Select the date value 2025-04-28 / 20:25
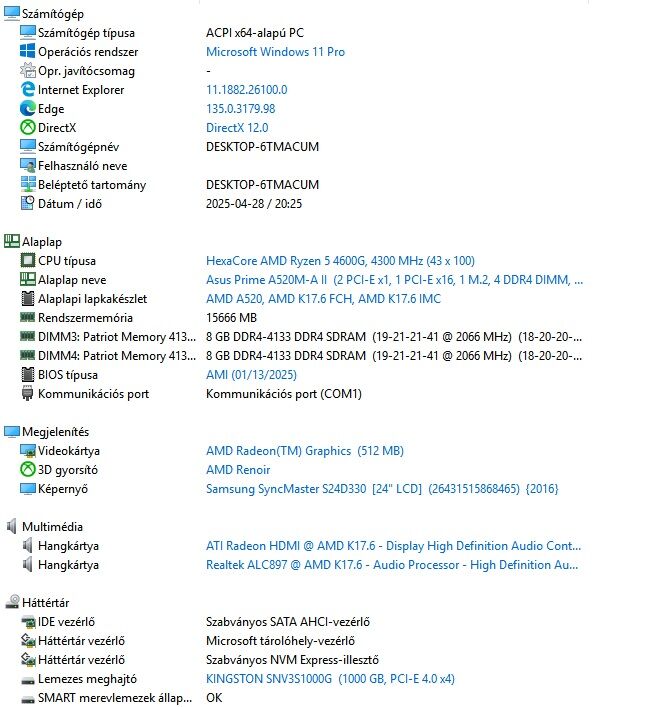This screenshot has height=707, width=669. pyautogui.click(x=254, y=203)
